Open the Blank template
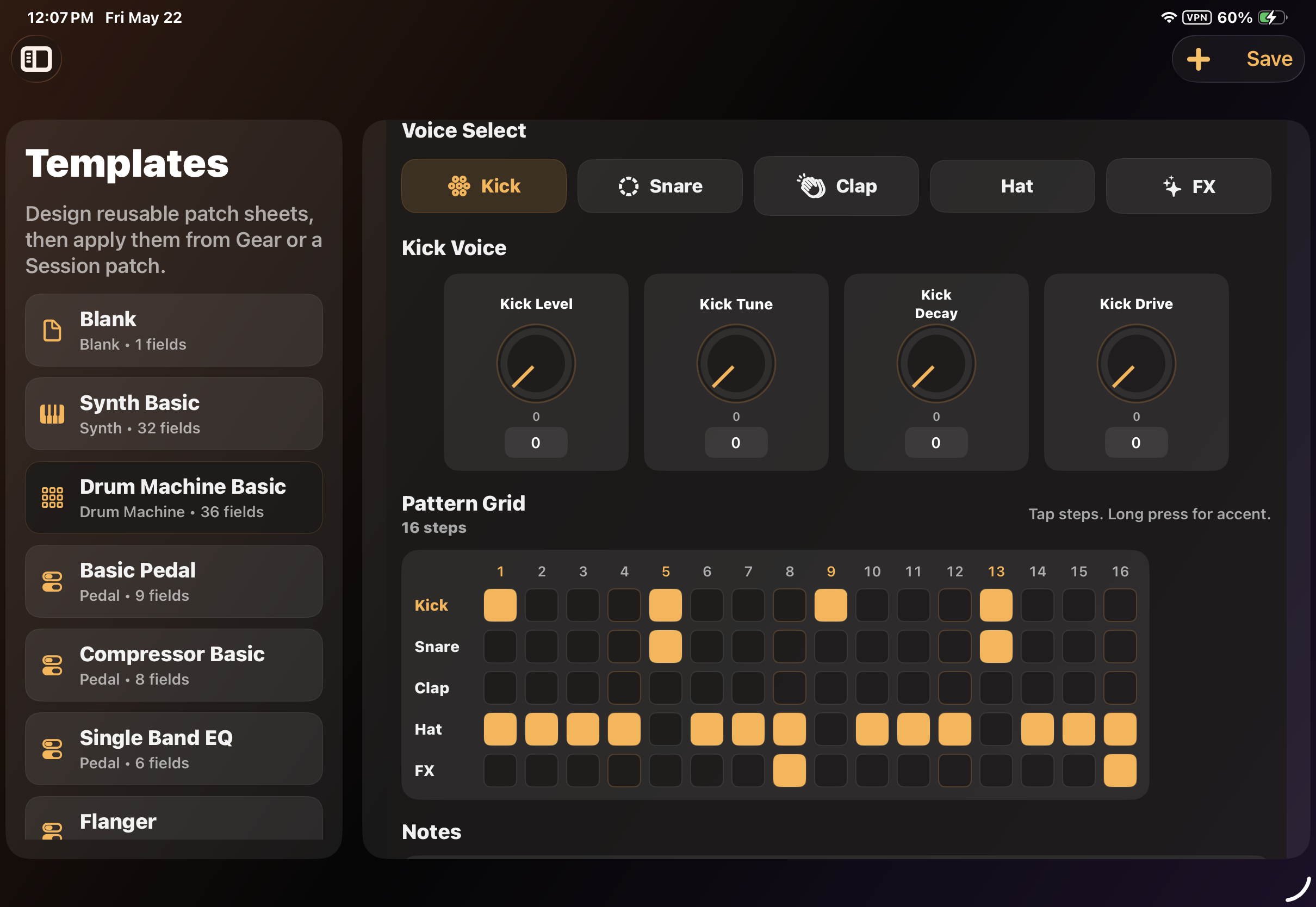This screenshot has height=907, width=1316. [174, 330]
